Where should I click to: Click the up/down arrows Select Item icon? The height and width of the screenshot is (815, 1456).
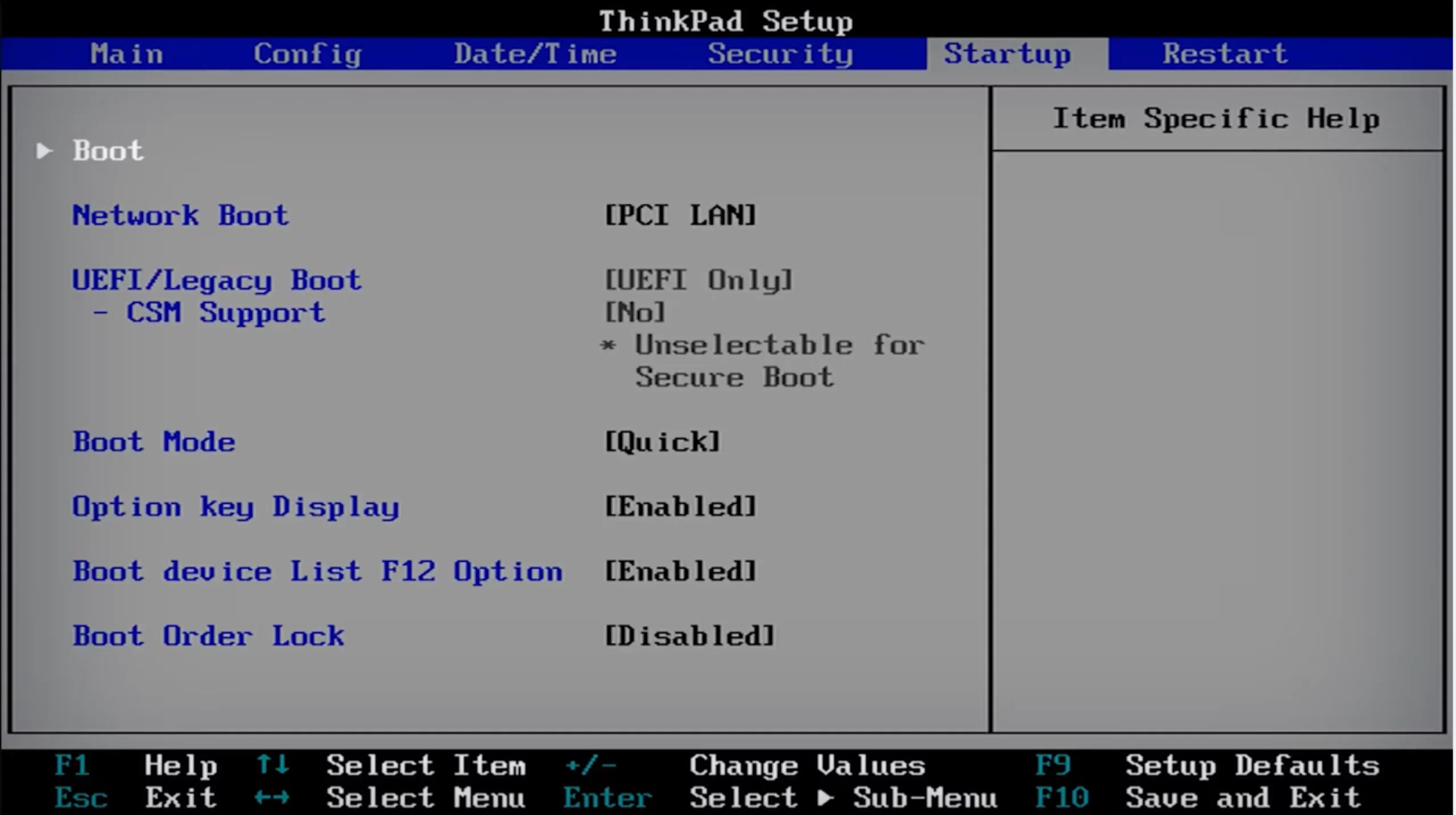pos(272,765)
